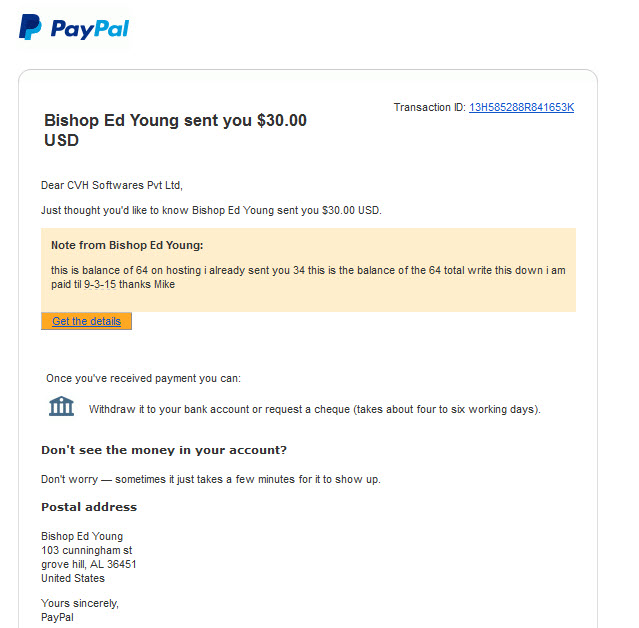Click the 'United States' country line
This screenshot has height=628, width=639.
pos(73,578)
